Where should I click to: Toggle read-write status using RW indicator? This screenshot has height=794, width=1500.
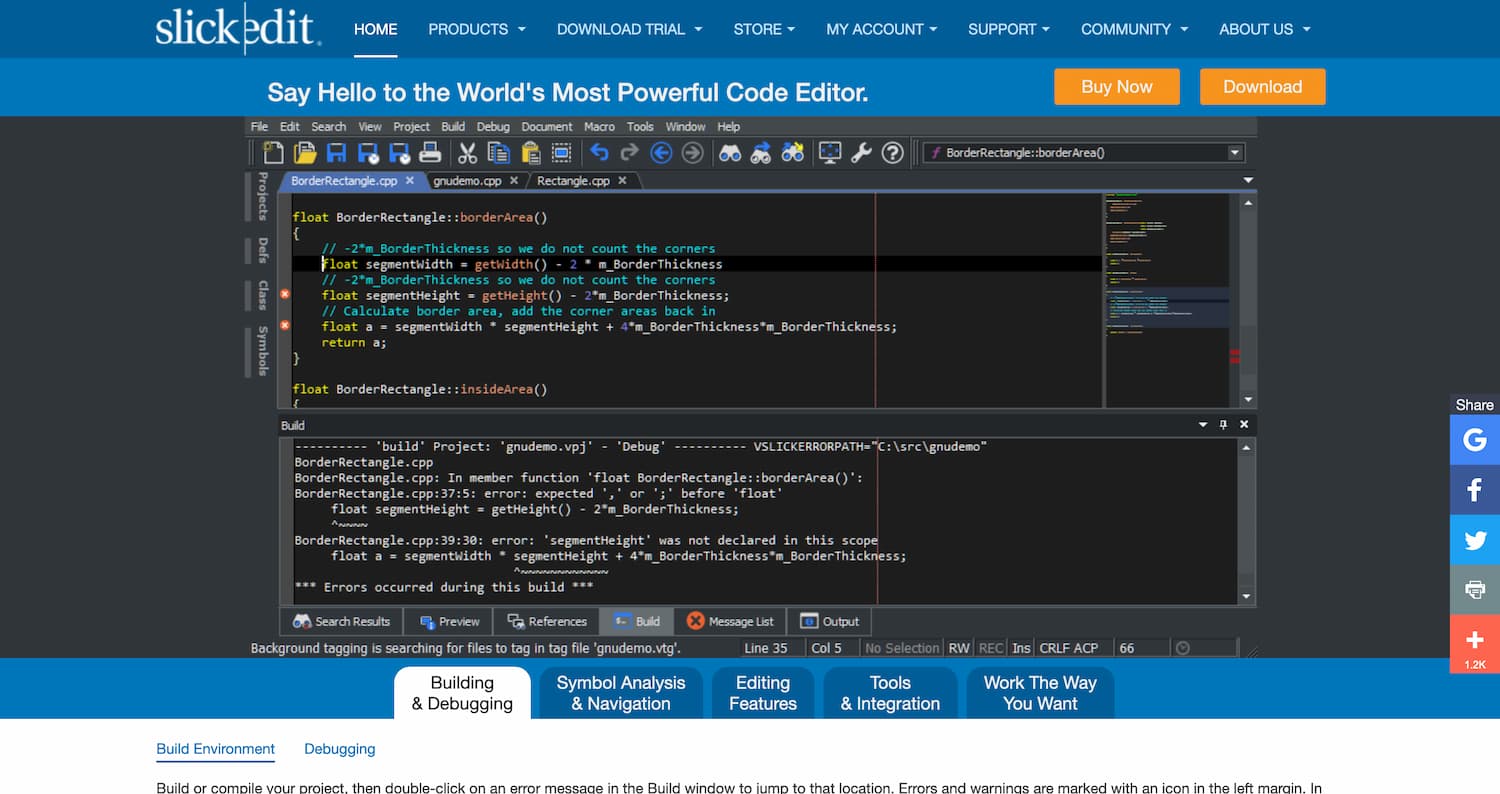[x=957, y=647]
